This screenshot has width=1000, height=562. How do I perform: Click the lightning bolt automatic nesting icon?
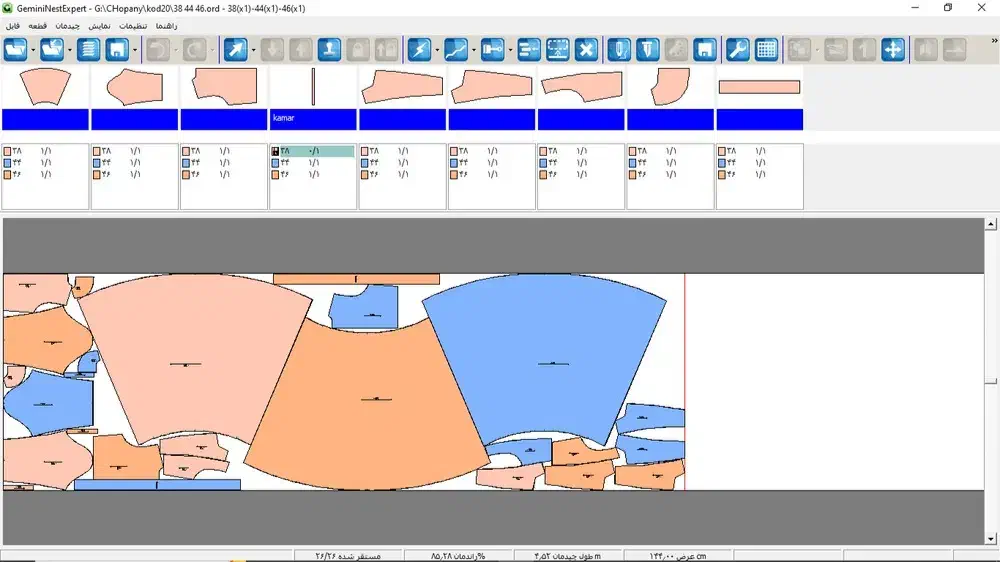(x=419, y=49)
